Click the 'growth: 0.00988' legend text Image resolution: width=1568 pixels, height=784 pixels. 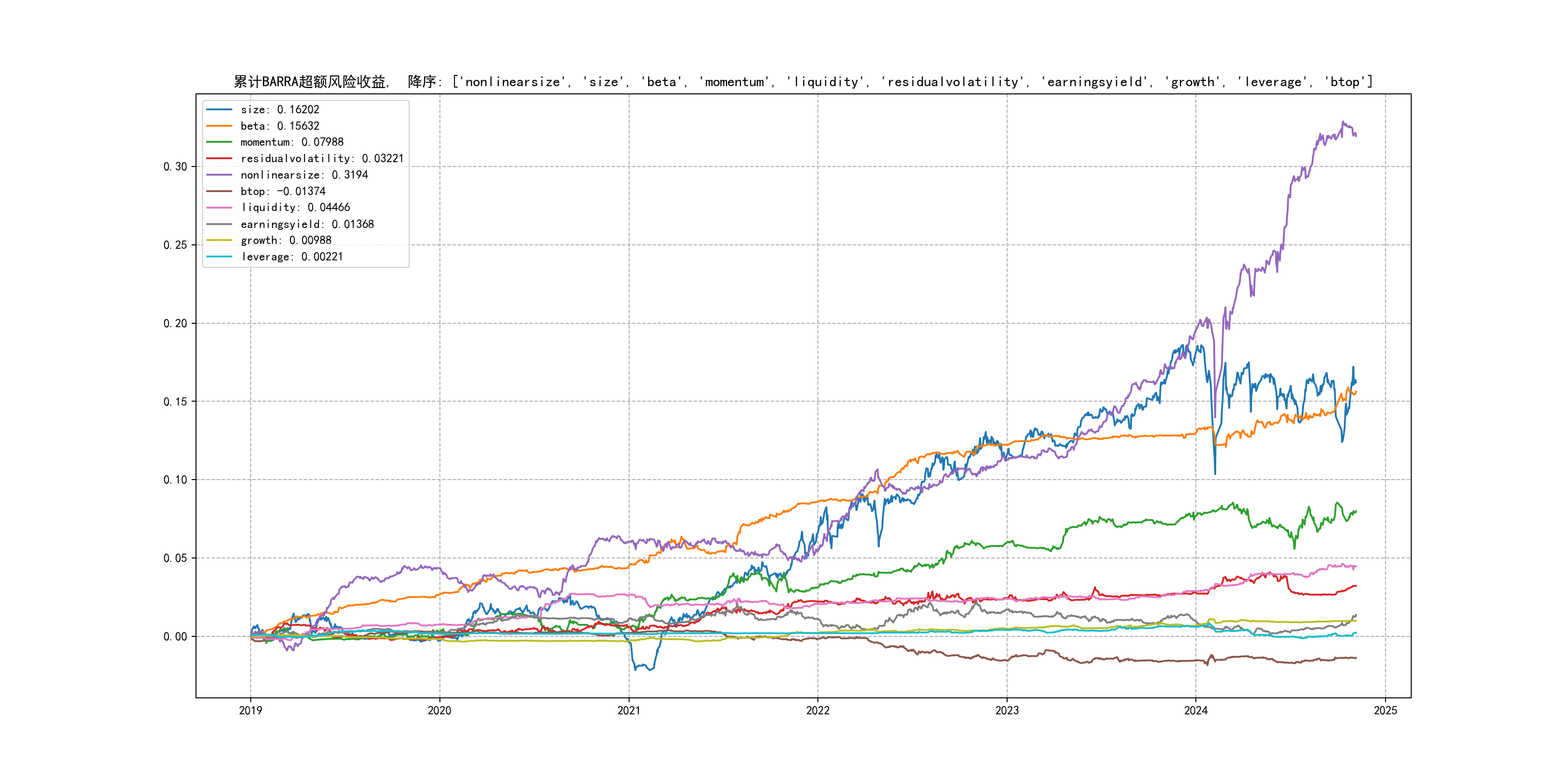286,241
